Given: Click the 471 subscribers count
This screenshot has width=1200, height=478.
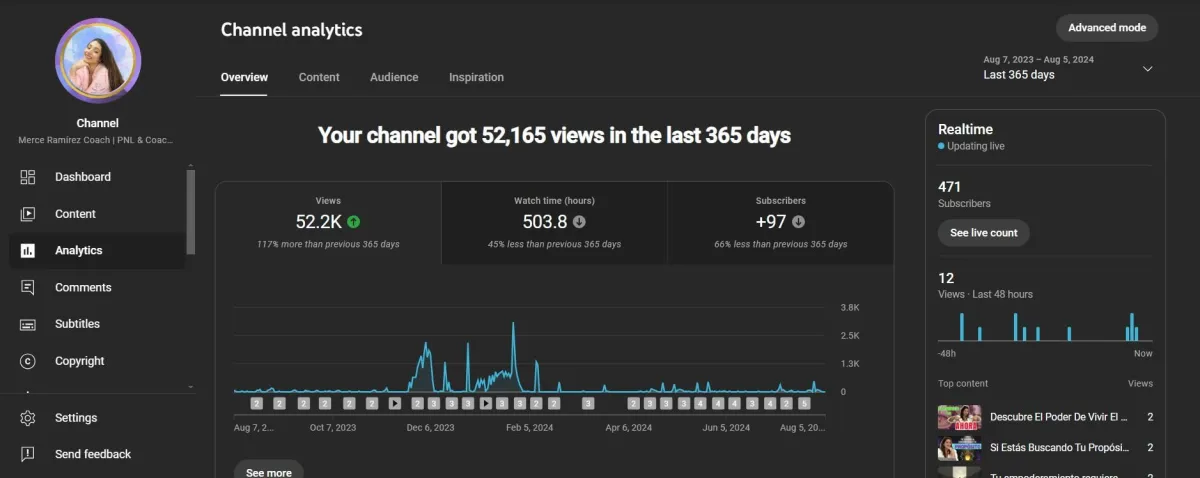Looking at the screenshot, I should (x=949, y=187).
